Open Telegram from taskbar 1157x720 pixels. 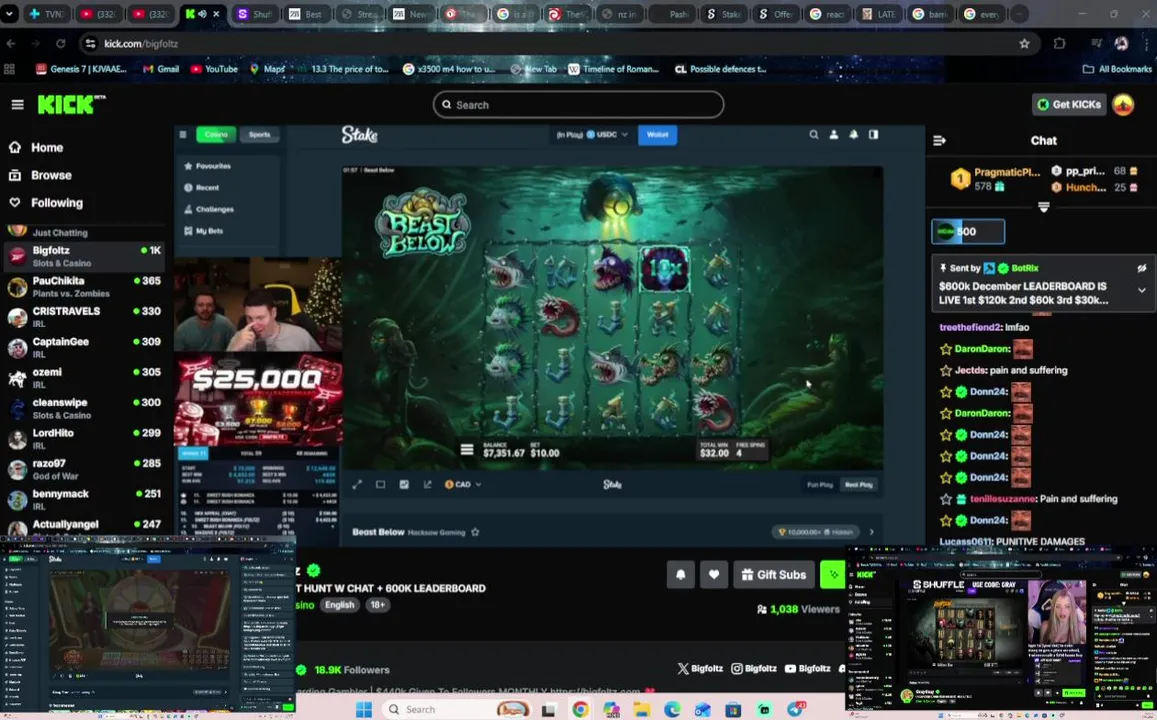[x=795, y=710]
